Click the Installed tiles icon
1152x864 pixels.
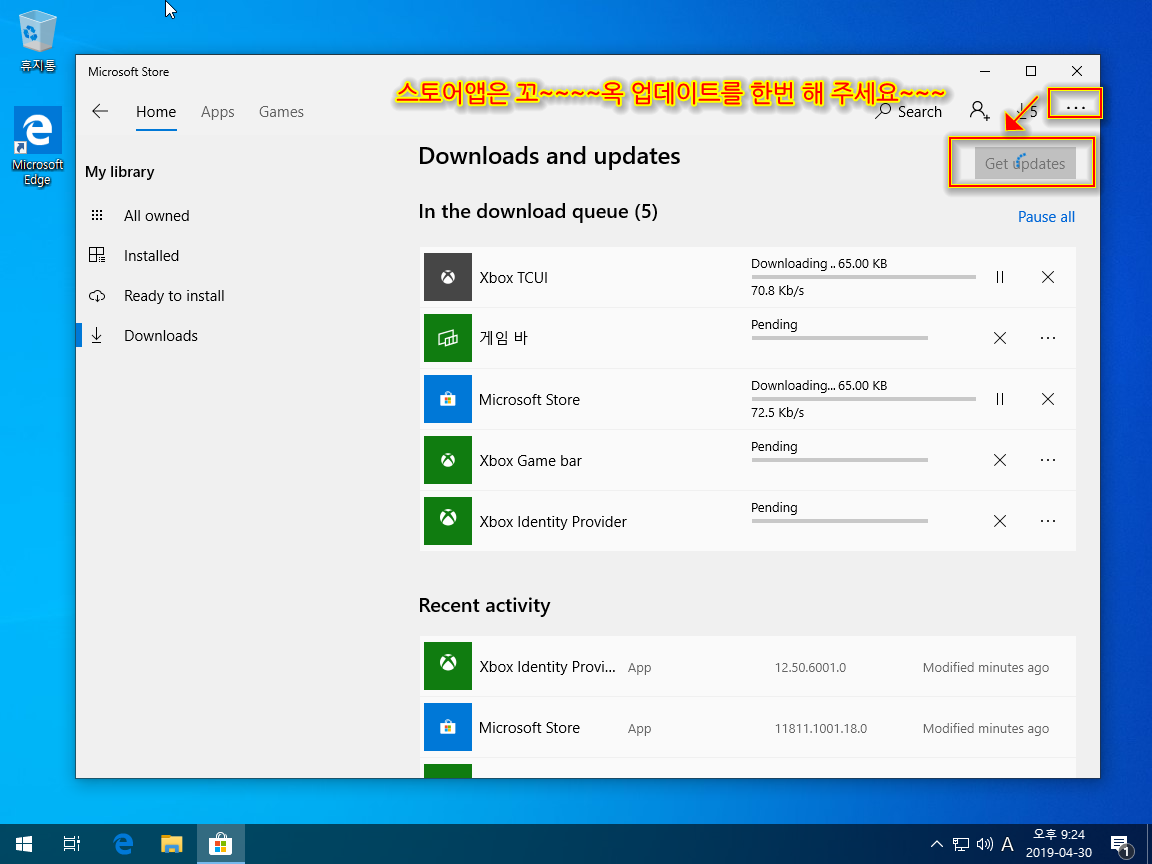97,255
